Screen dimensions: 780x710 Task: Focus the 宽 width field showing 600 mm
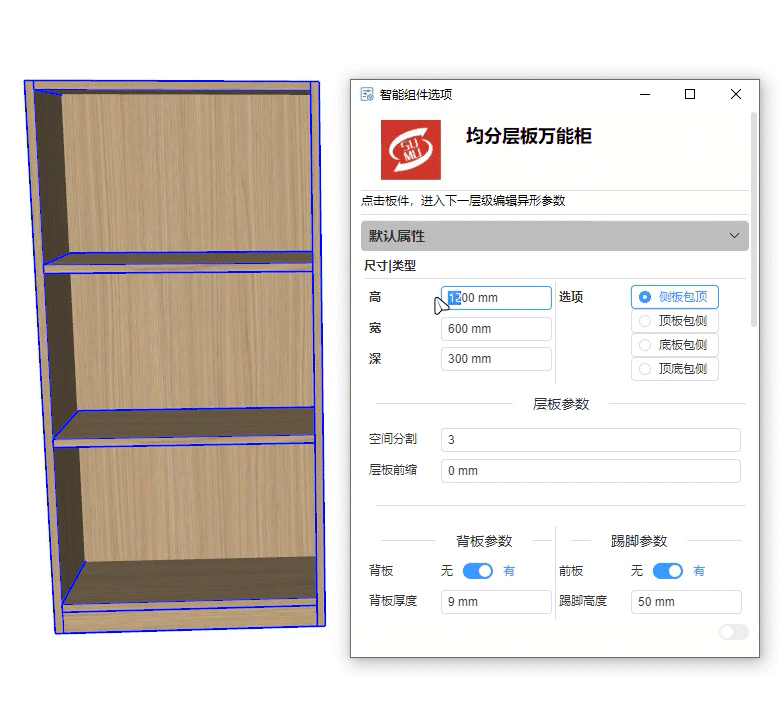pos(496,329)
